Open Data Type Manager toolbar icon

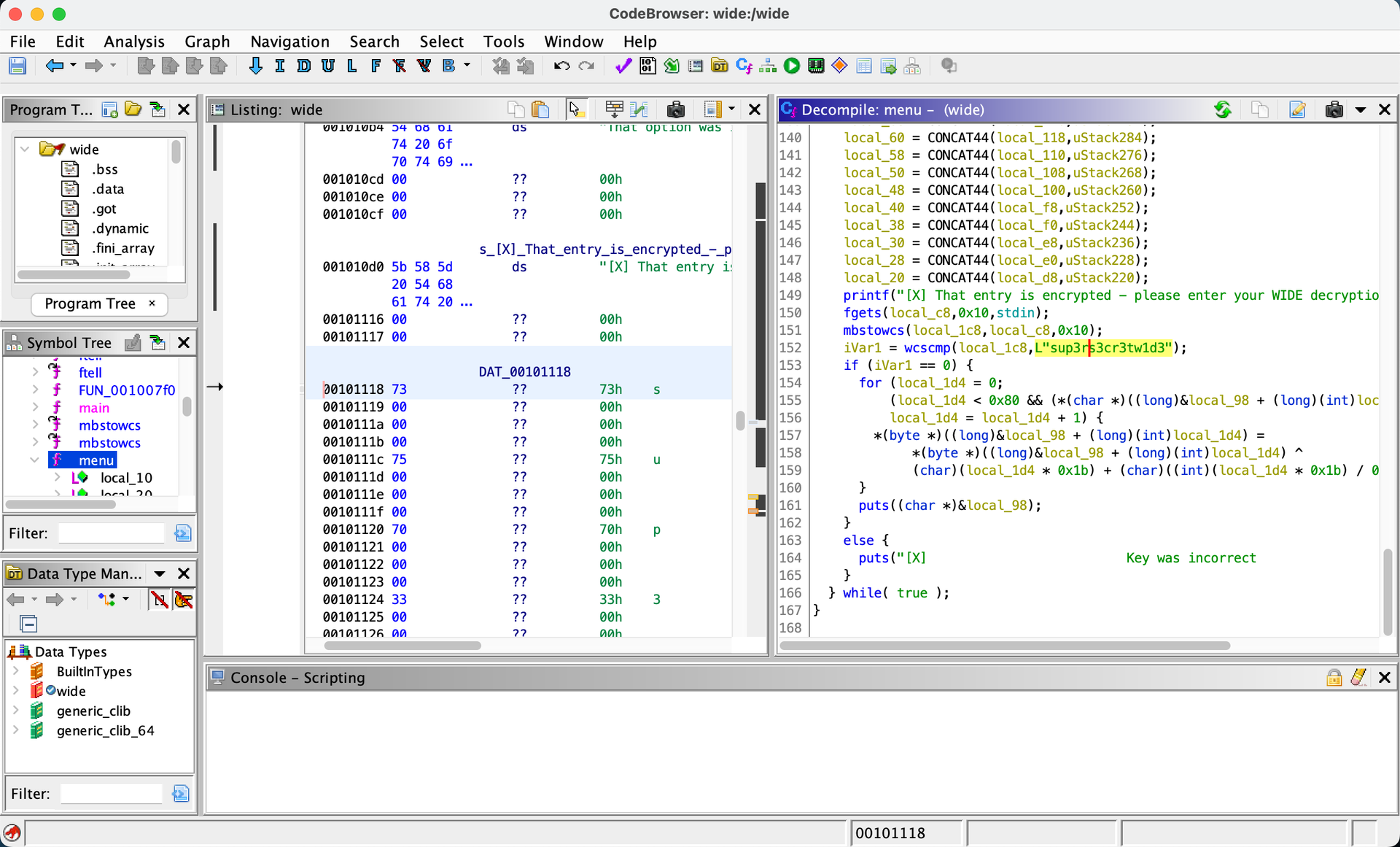point(720,66)
